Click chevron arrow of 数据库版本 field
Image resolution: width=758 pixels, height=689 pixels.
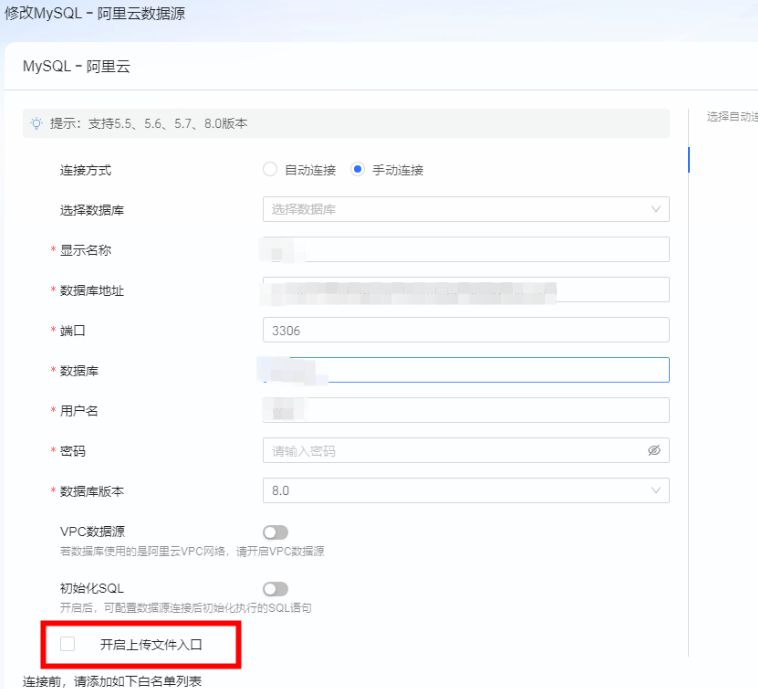pyautogui.click(x=656, y=491)
